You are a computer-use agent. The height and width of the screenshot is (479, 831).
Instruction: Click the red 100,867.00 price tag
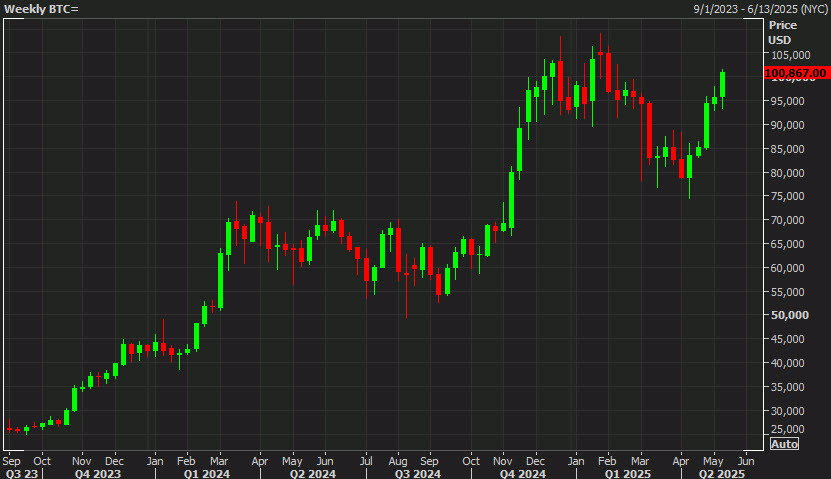click(795, 73)
